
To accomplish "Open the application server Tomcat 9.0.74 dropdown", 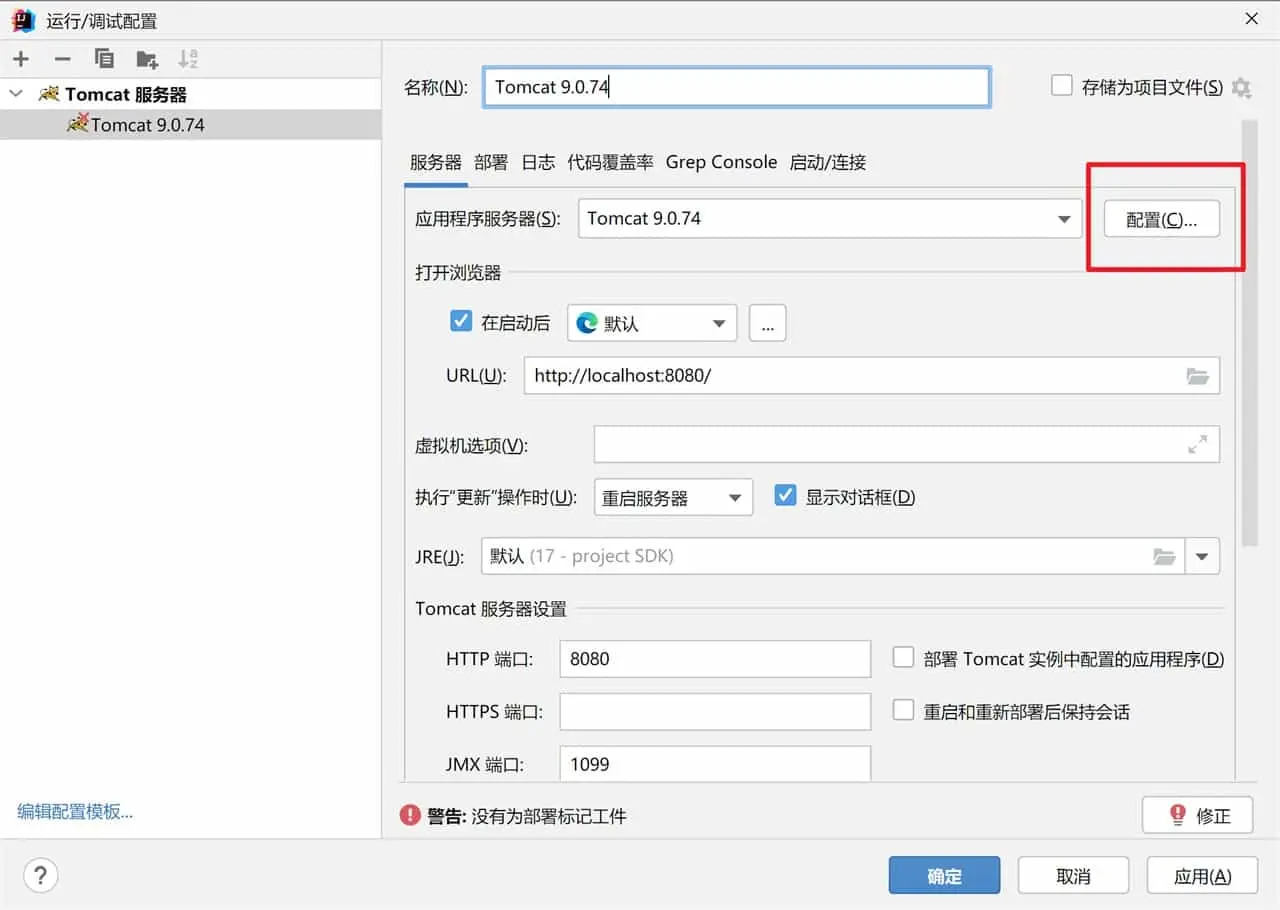I will coord(1064,219).
